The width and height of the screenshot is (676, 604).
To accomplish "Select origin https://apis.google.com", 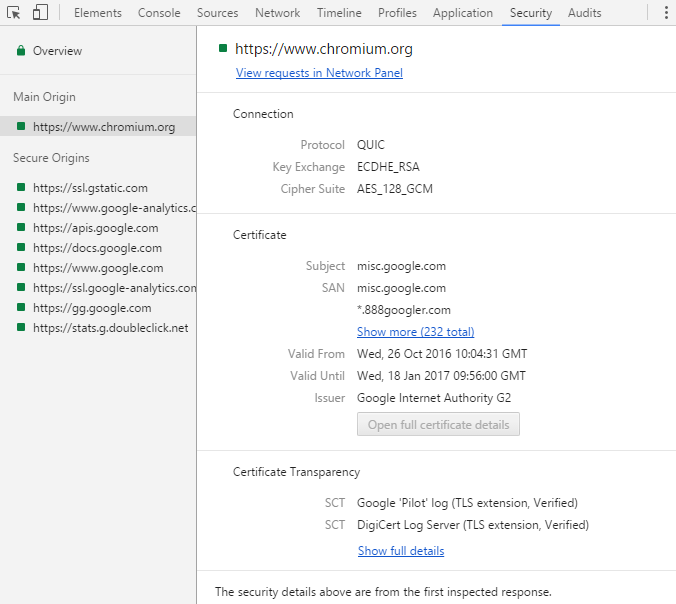I will tap(96, 228).
